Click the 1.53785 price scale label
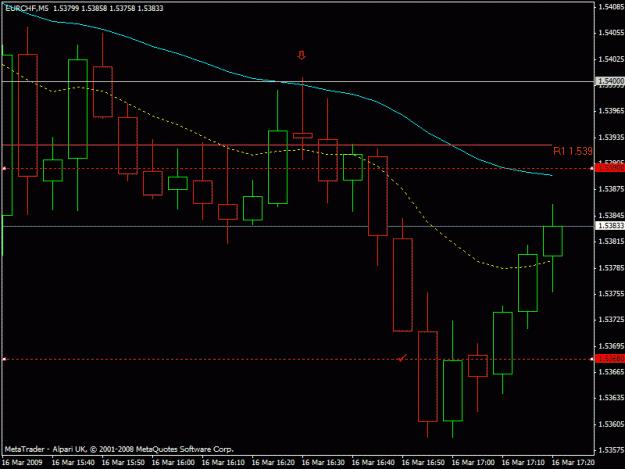625x469 pixels. click(x=611, y=268)
